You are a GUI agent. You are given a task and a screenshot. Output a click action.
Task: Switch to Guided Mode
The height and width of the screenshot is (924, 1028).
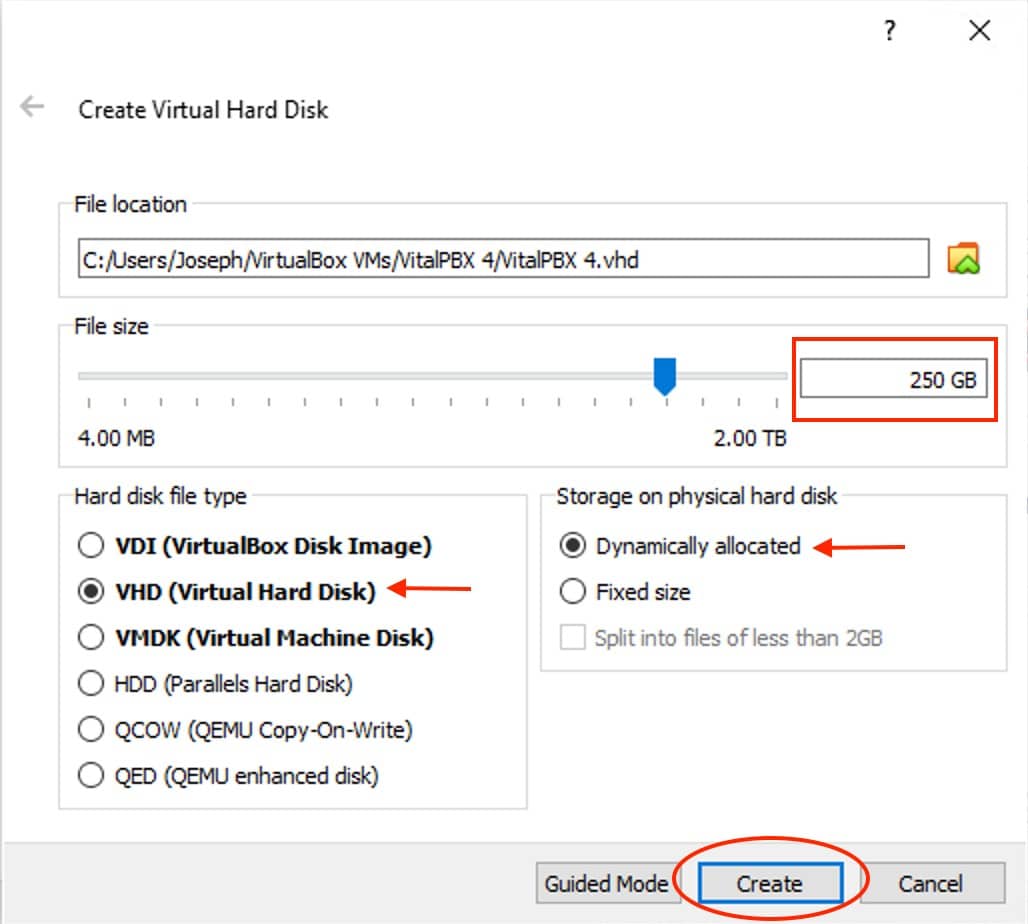click(x=606, y=883)
